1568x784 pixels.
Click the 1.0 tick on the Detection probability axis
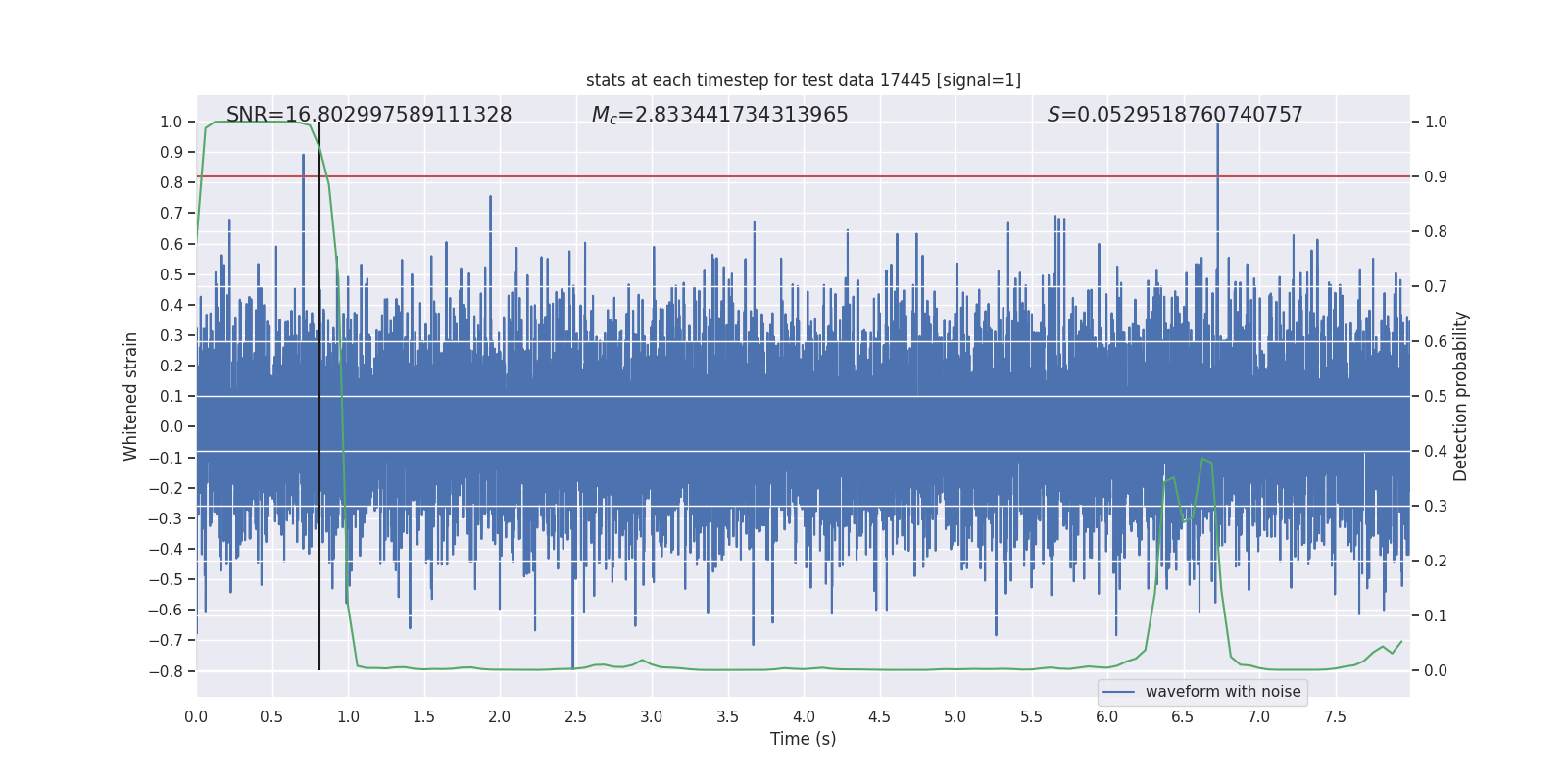click(x=1436, y=122)
